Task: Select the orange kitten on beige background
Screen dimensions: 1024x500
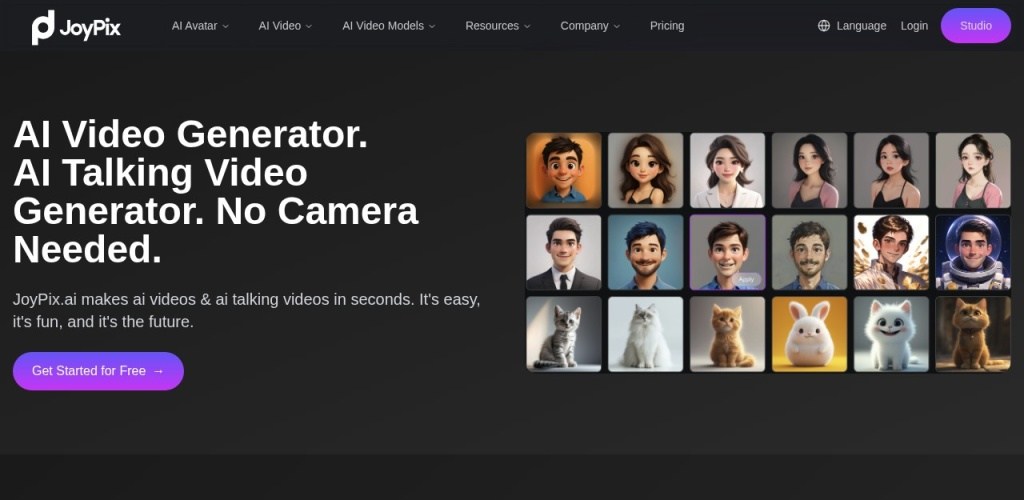Action: tap(727, 334)
